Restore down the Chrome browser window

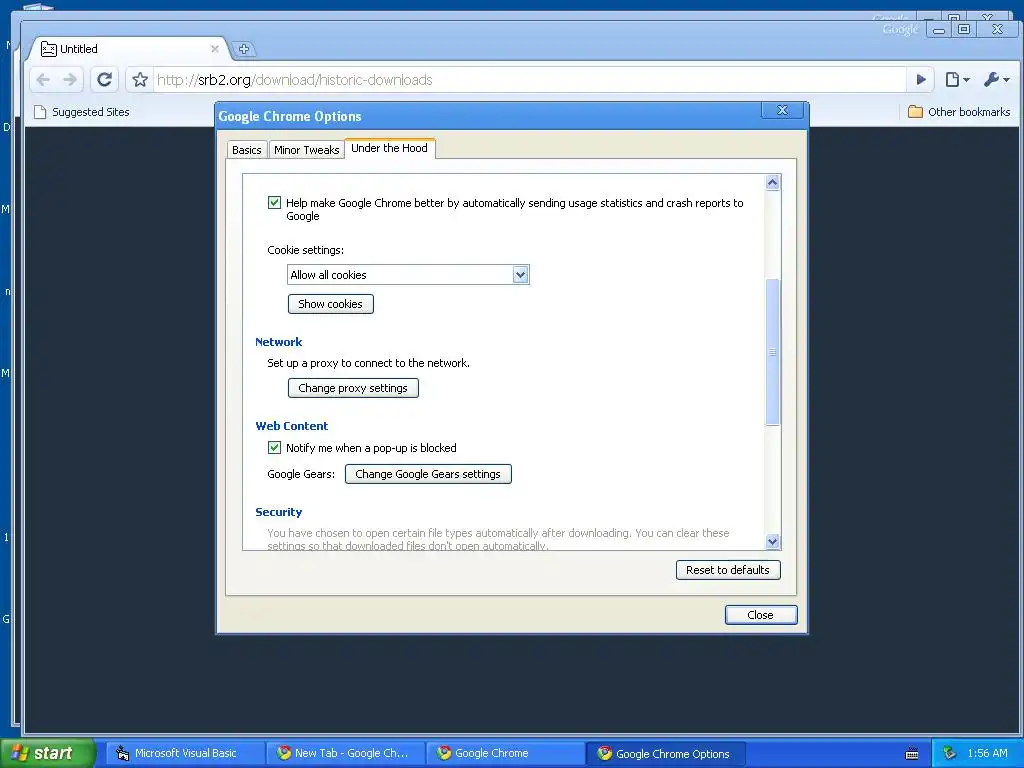[x=964, y=29]
